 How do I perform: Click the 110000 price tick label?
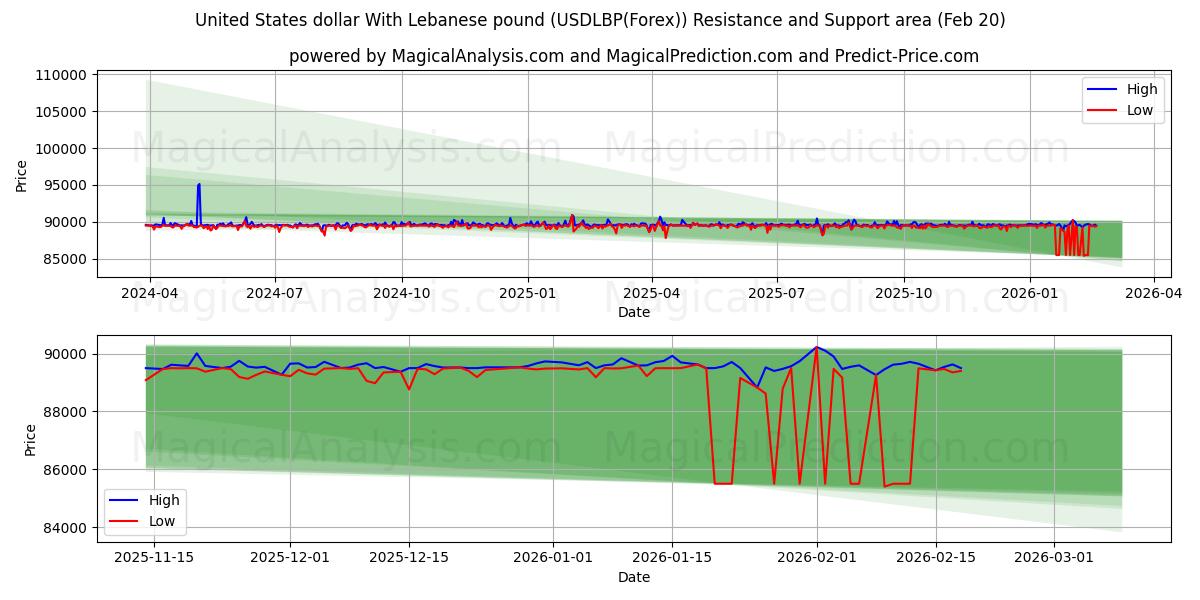(x=62, y=74)
